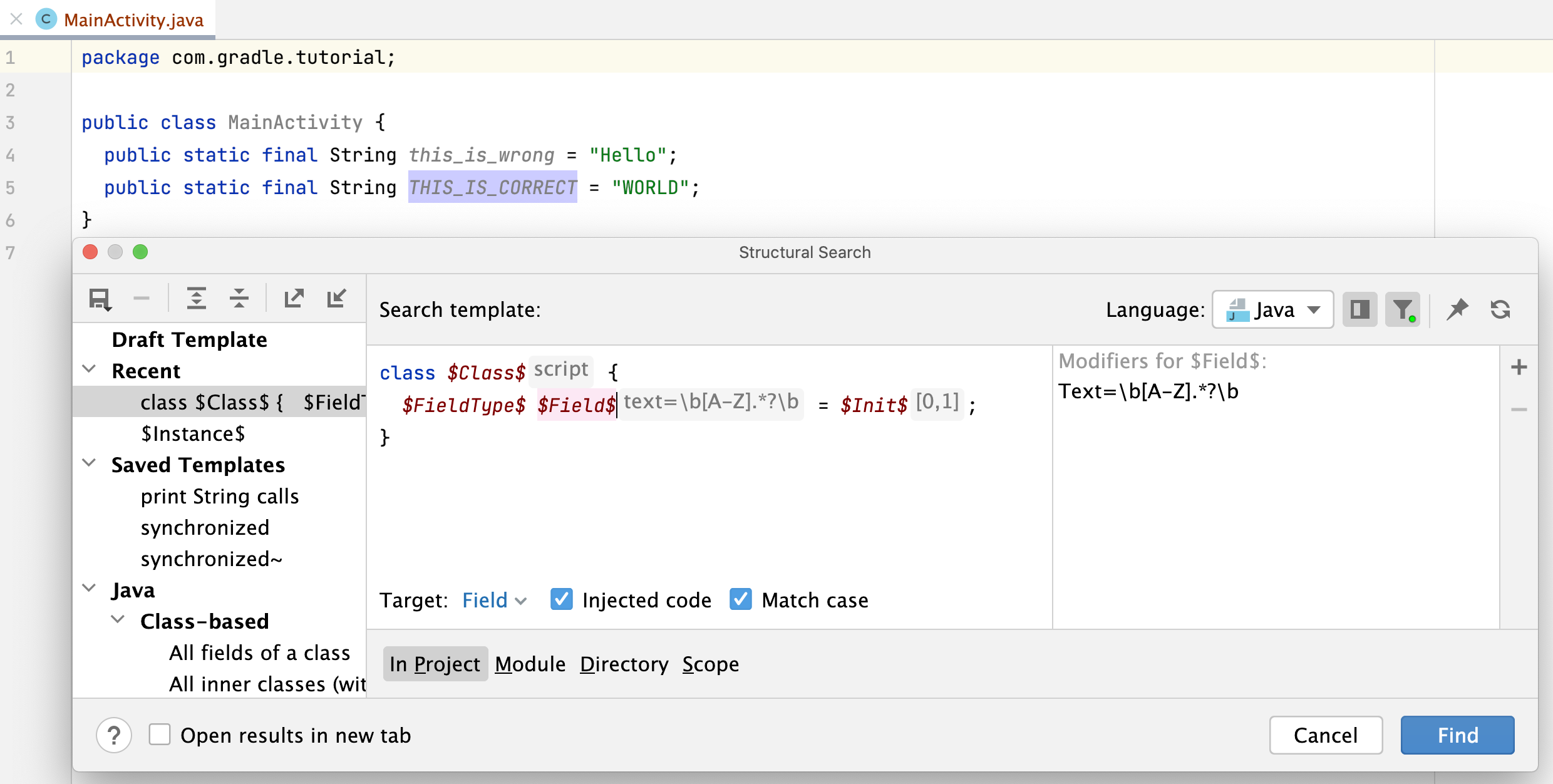Collapse all items in the template tree
The image size is (1553, 784).
tap(239, 299)
